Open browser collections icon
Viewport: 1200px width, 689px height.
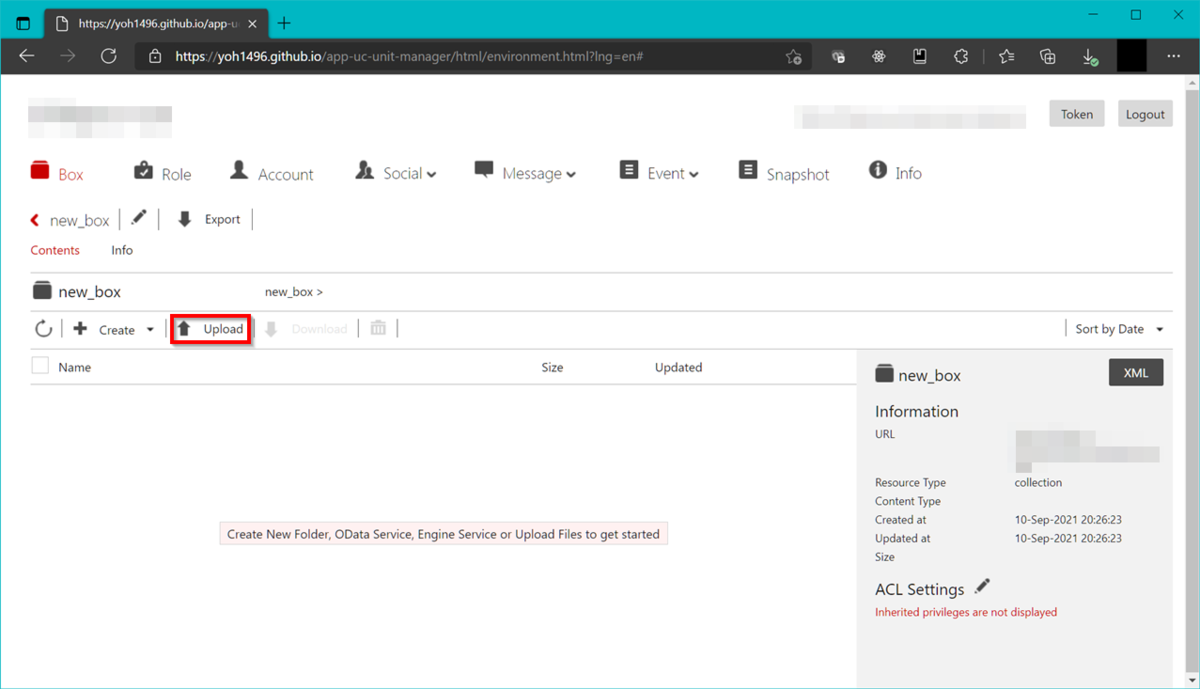point(1048,57)
